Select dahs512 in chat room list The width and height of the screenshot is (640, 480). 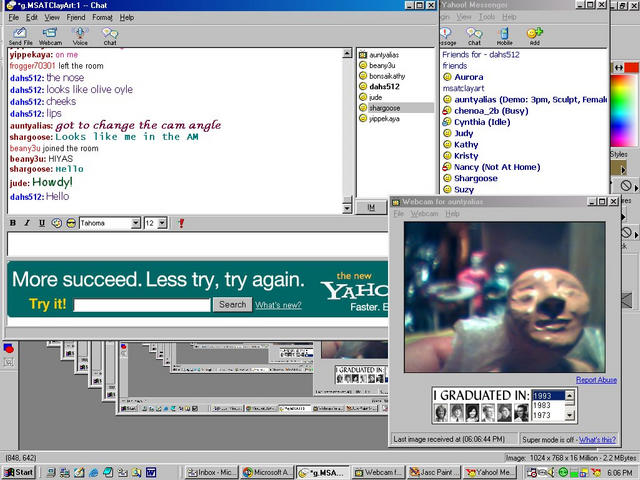(x=384, y=87)
